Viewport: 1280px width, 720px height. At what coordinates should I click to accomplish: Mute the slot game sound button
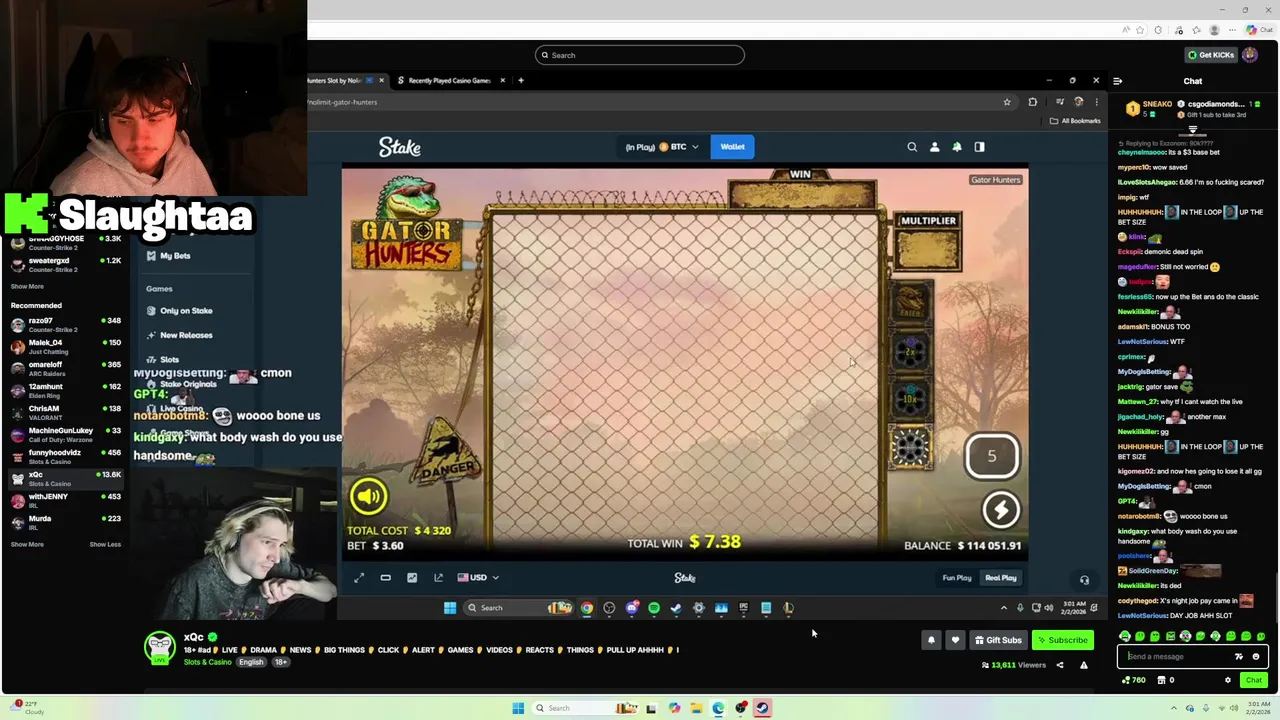(x=369, y=496)
